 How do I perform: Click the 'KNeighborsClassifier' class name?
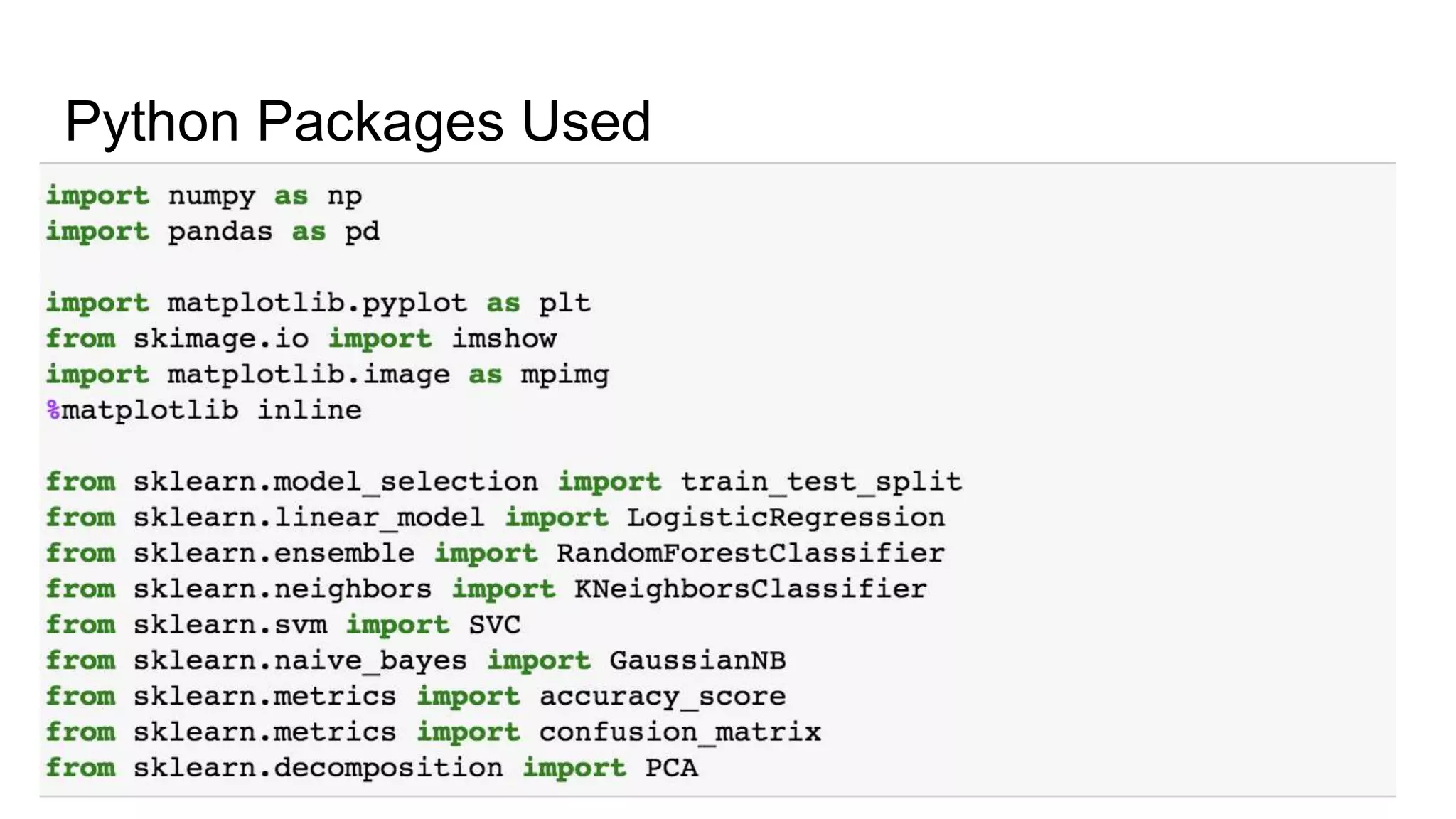point(750,589)
